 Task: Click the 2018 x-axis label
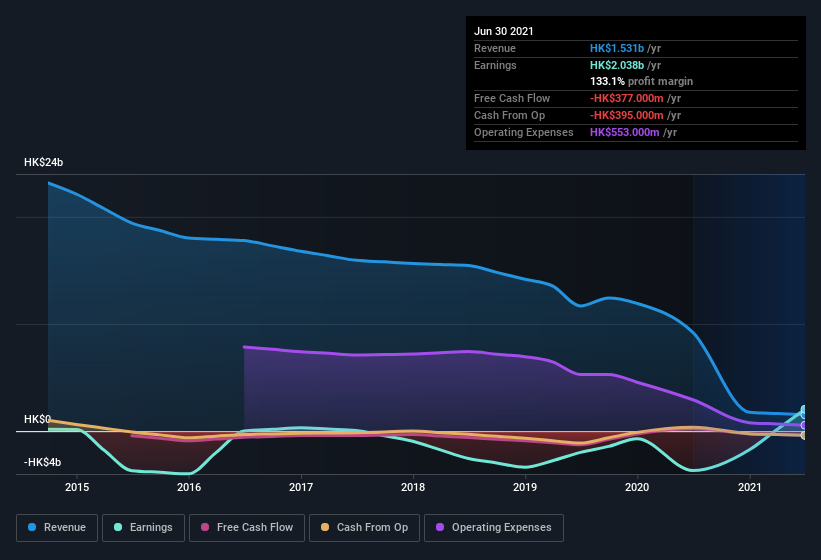tap(413, 487)
